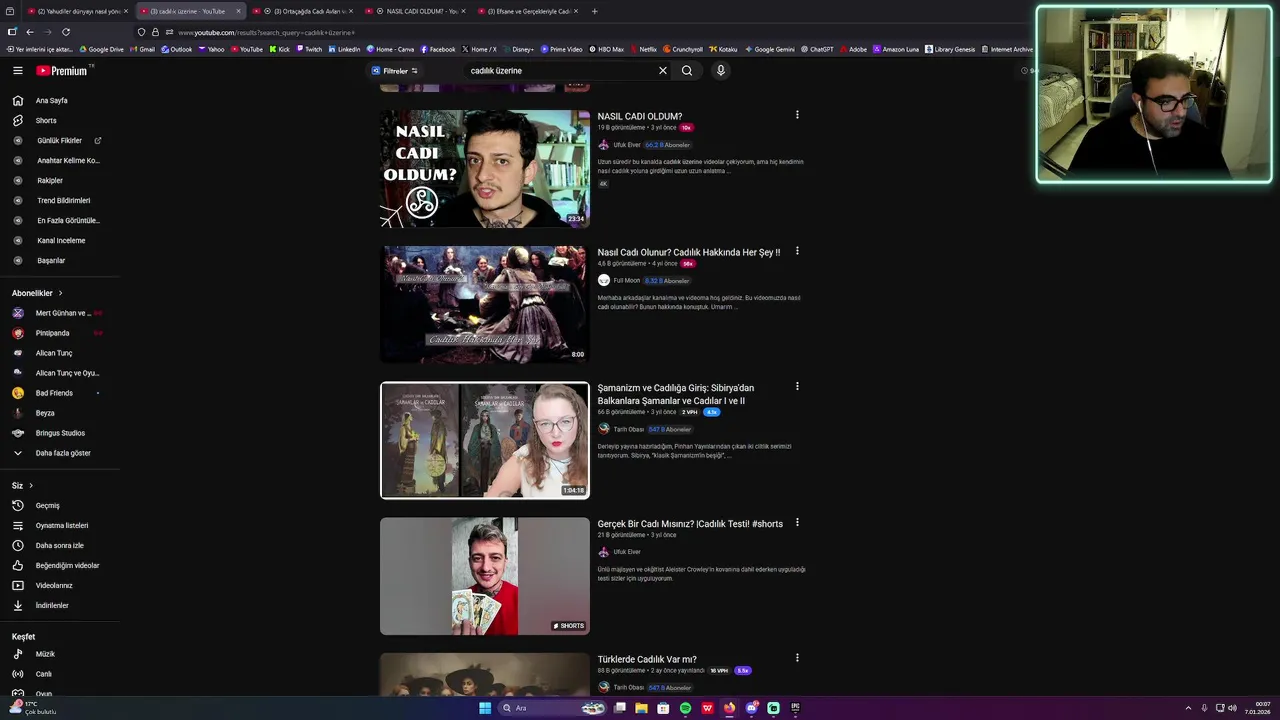
Task: Go to Ana Sayfa in the sidebar
Action: [x=51, y=101]
